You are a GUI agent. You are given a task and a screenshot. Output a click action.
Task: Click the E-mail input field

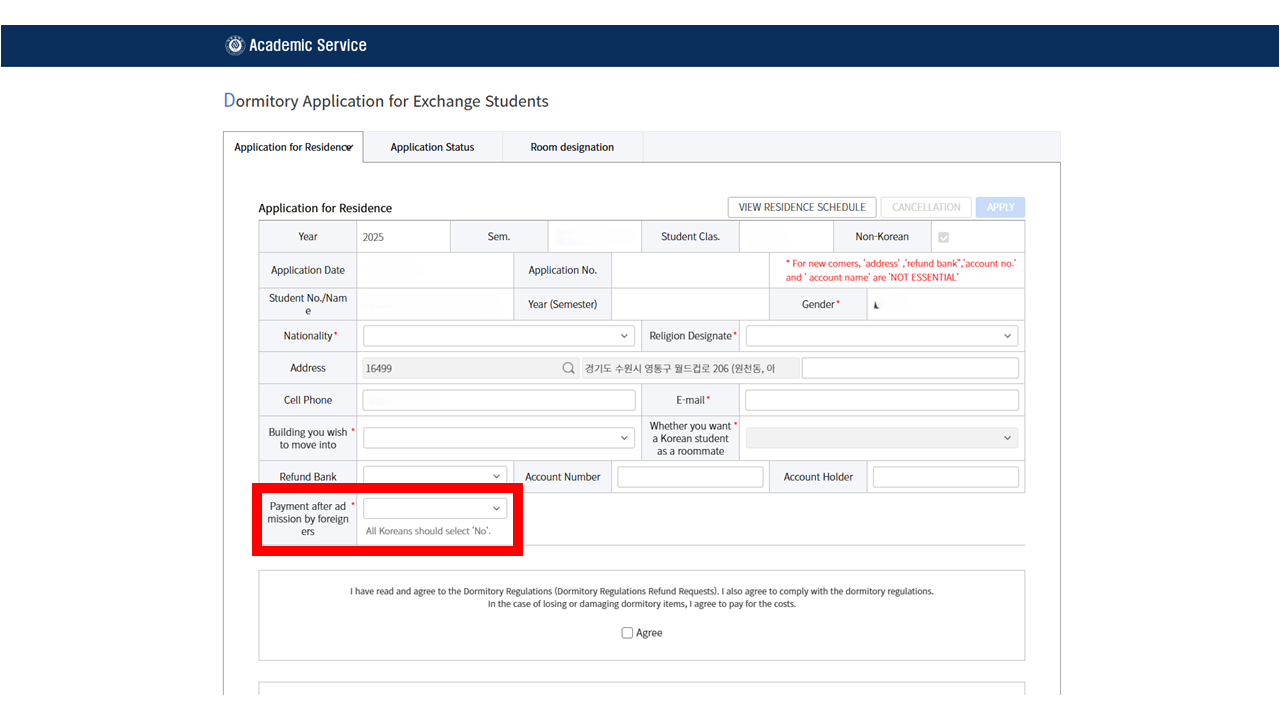881,400
